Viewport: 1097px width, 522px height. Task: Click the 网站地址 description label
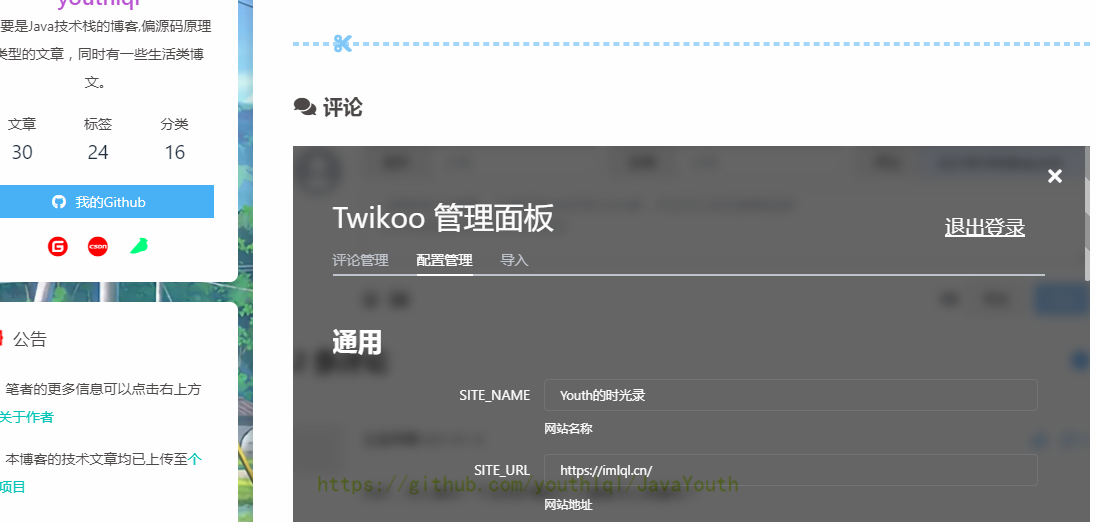(x=568, y=505)
